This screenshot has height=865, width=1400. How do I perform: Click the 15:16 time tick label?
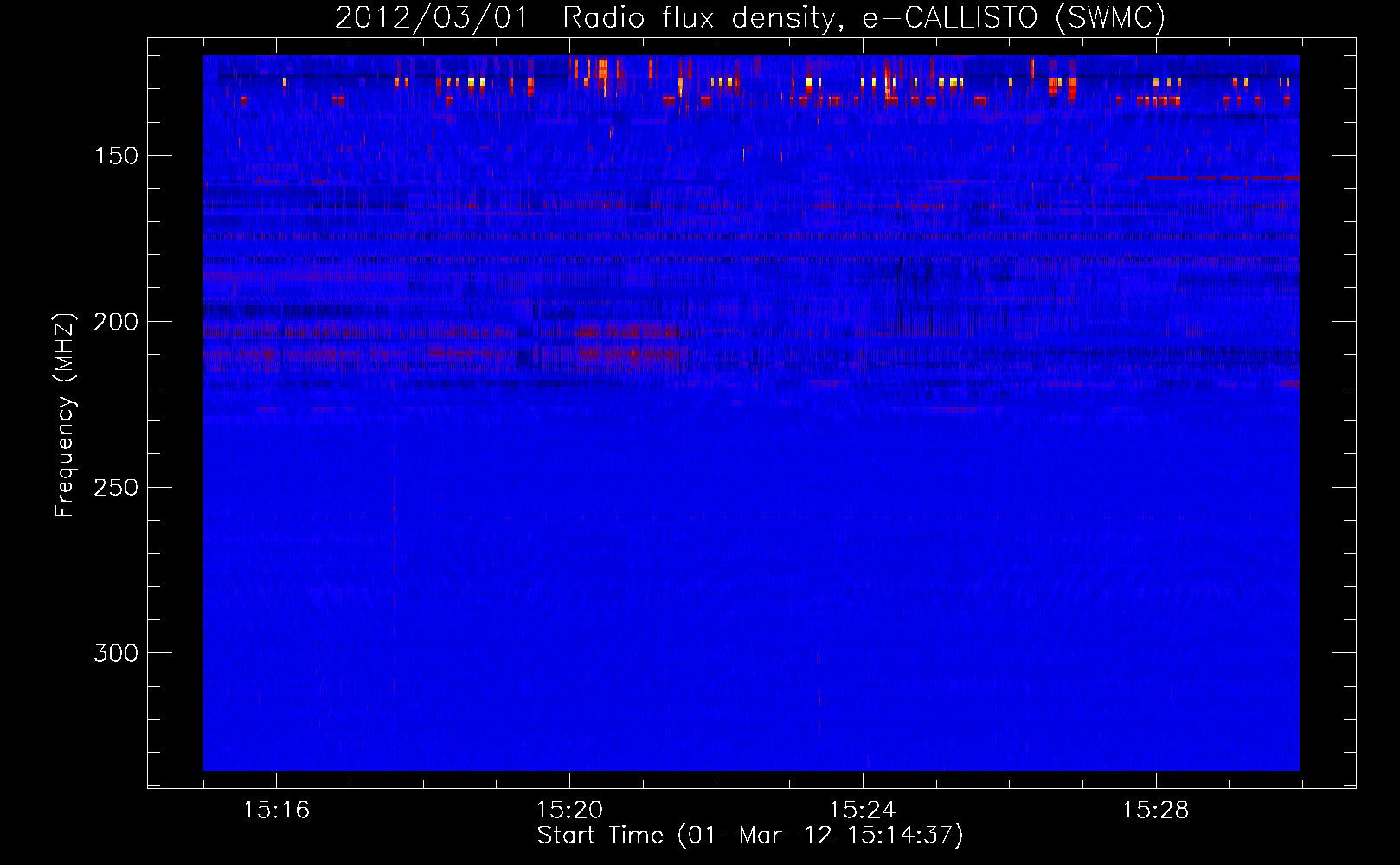tap(276, 811)
